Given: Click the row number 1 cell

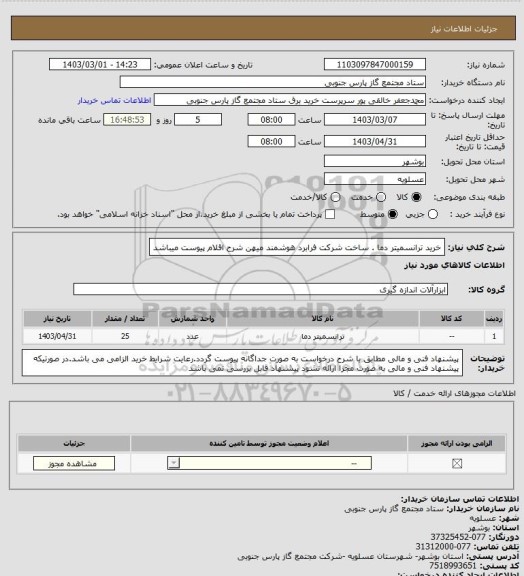Looking at the screenshot, I should pos(494,336).
